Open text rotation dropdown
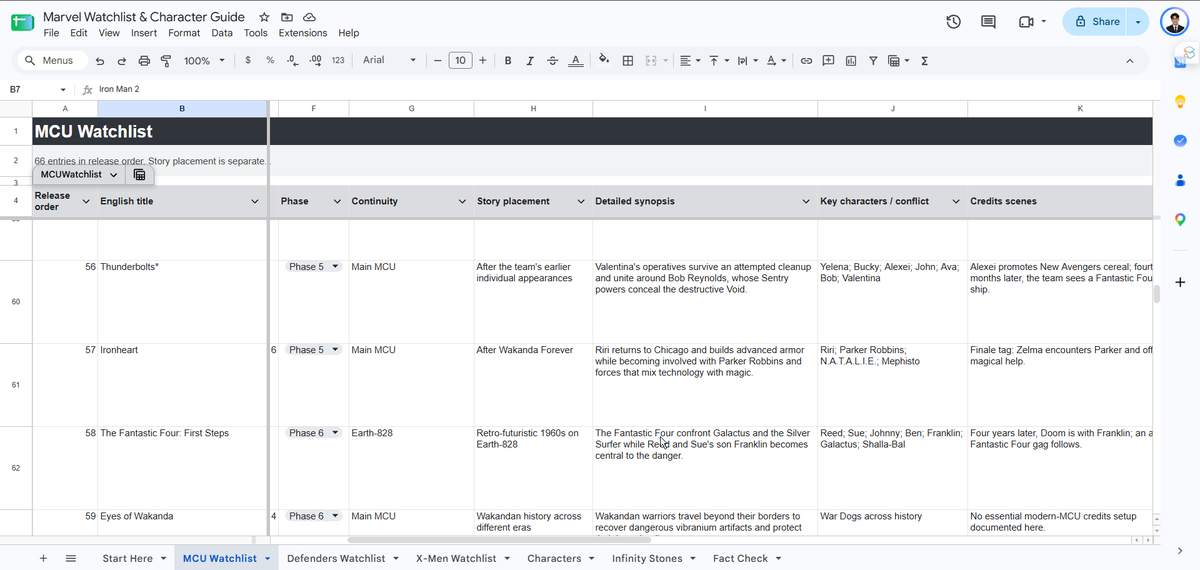The height and width of the screenshot is (570, 1200). click(x=776, y=61)
